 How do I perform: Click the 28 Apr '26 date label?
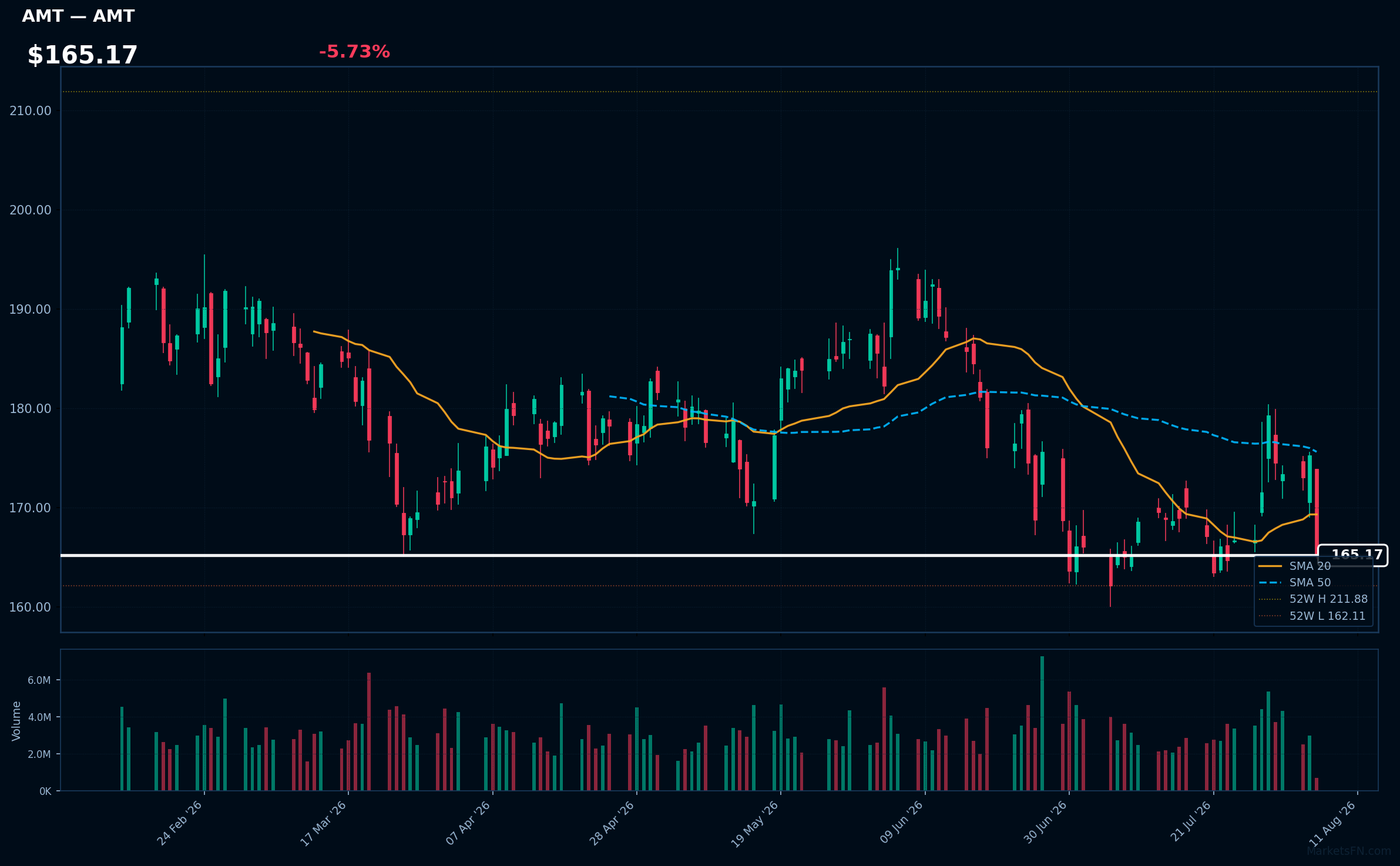[612, 823]
